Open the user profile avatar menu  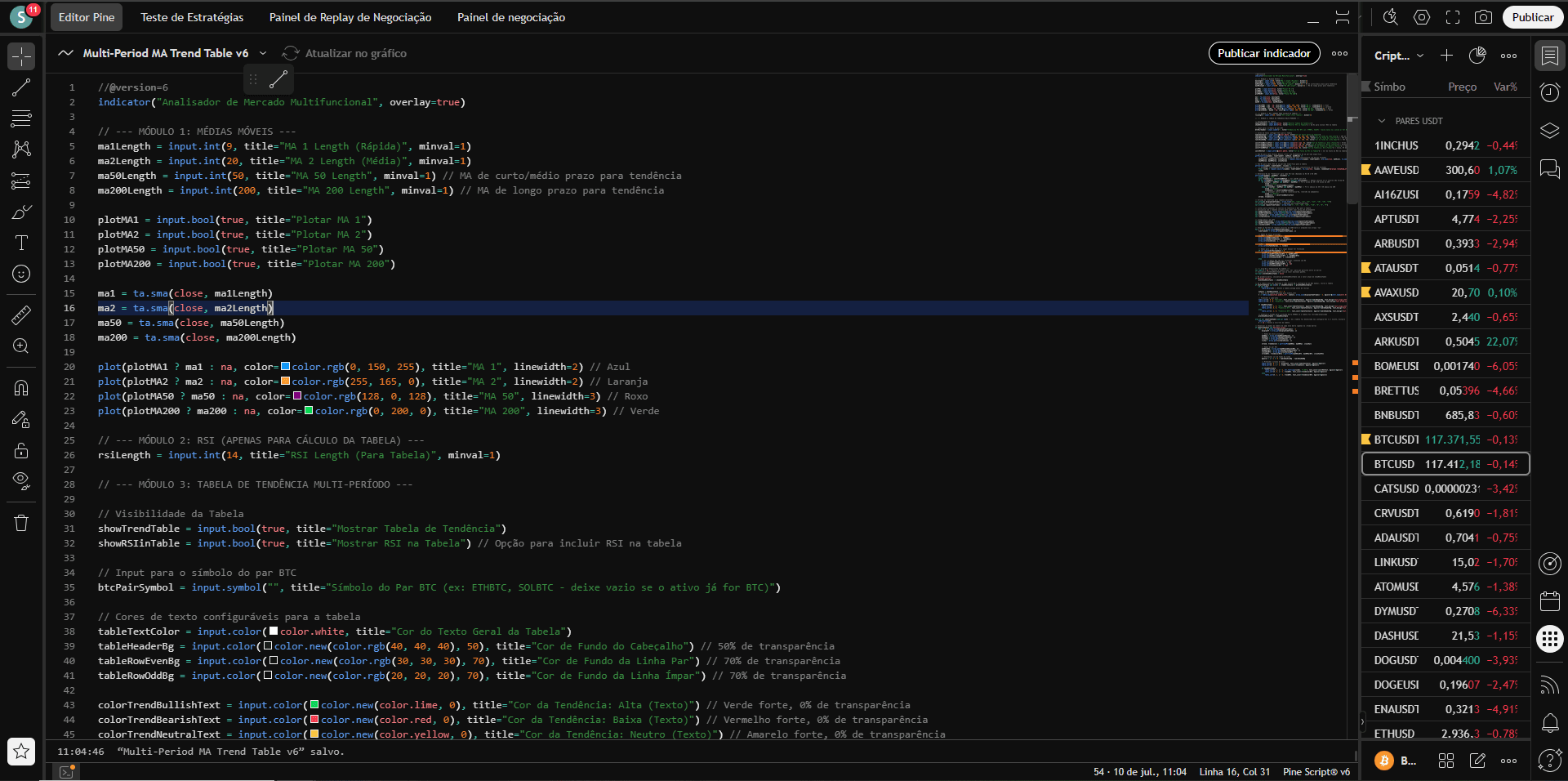point(21,16)
